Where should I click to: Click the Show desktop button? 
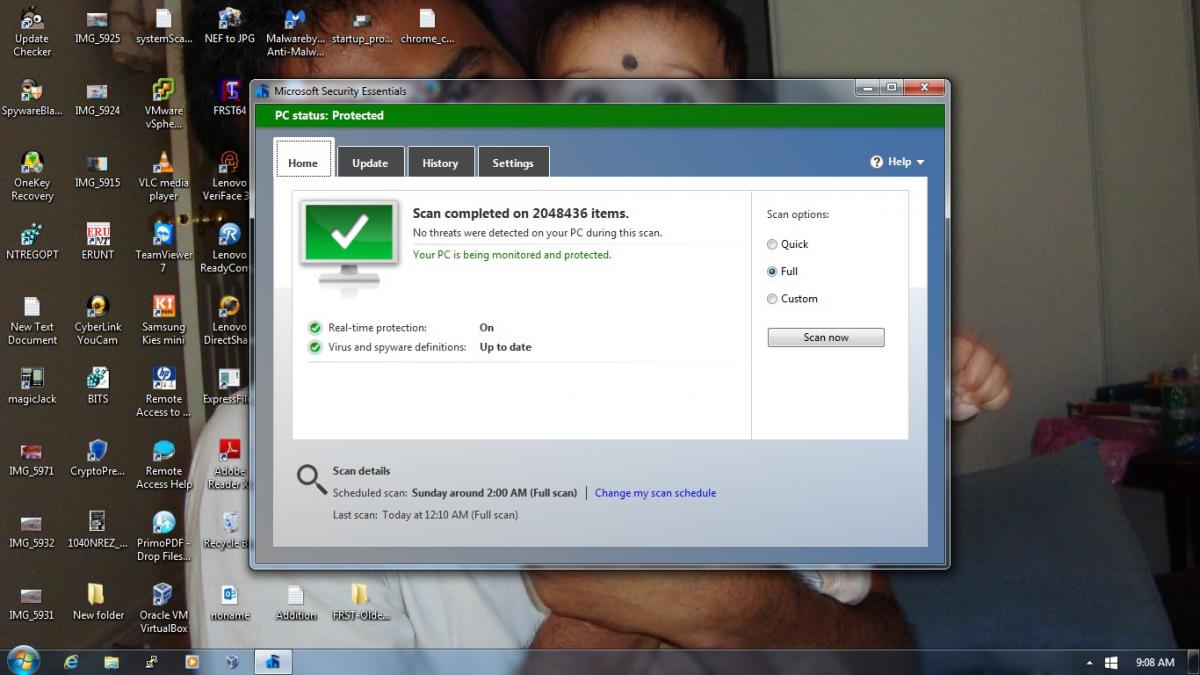pyautogui.click(x=1193, y=662)
